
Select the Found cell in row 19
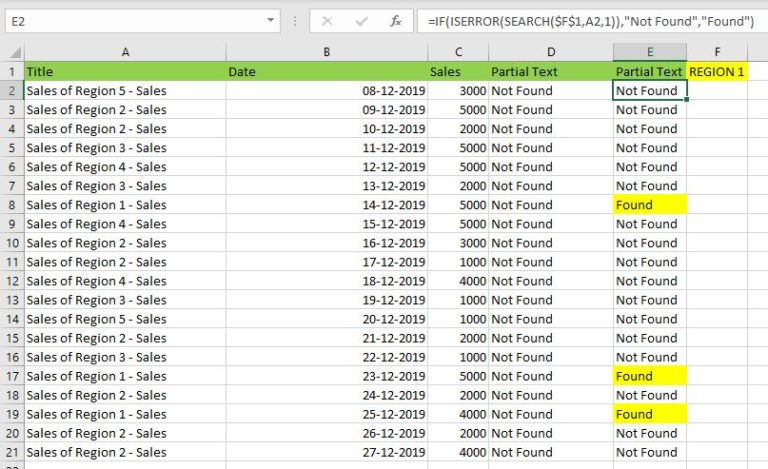pos(649,414)
